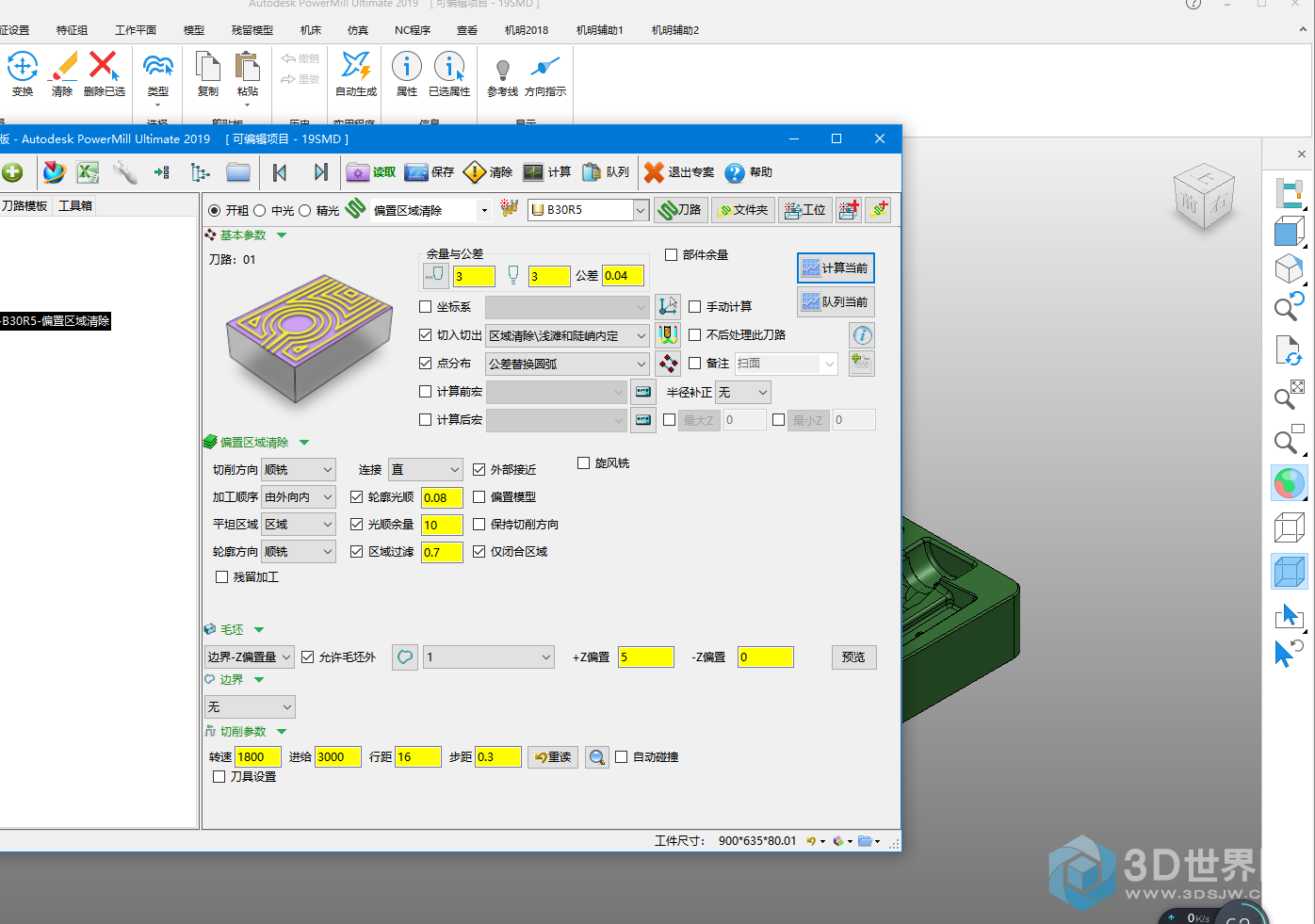Image resolution: width=1315 pixels, height=924 pixels.
Task: Enable the 部件余量 checkbox
Action: click(672, 255)
